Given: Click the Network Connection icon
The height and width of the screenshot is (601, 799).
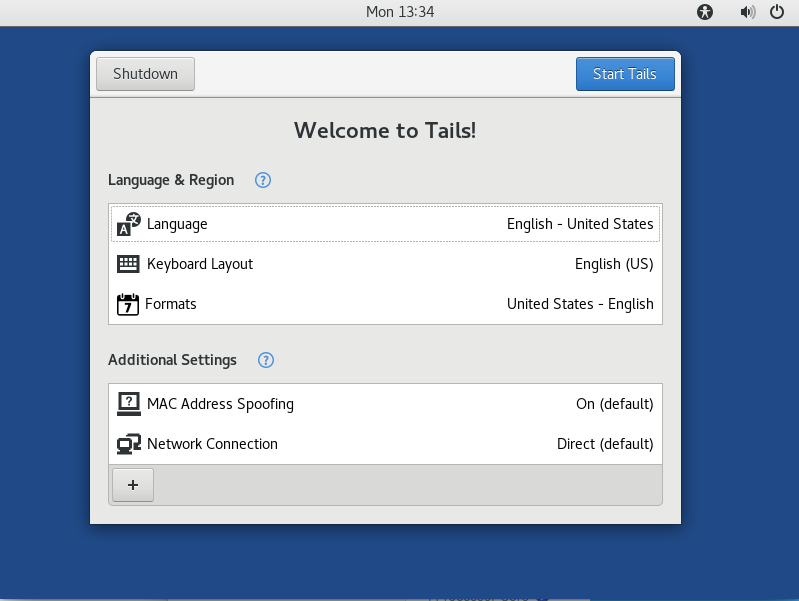Looking at the screenshot, I should [128, 444].
